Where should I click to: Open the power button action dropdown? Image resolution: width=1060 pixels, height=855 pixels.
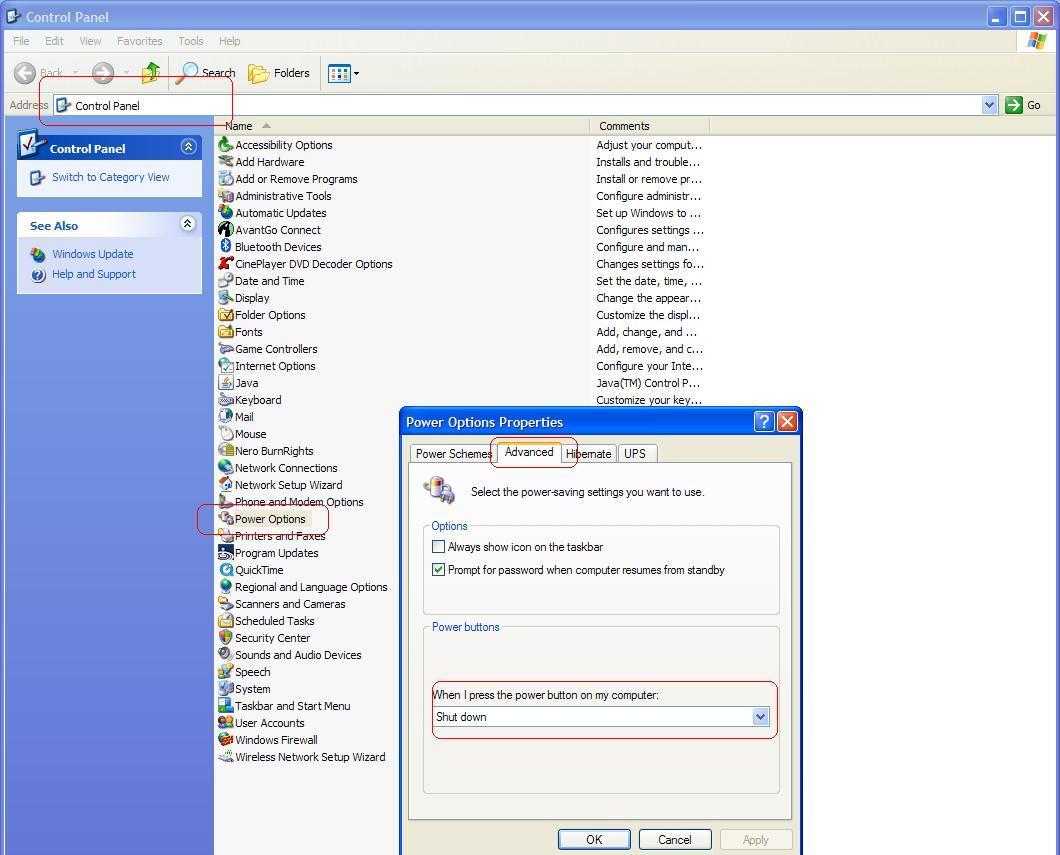[760, 717]
